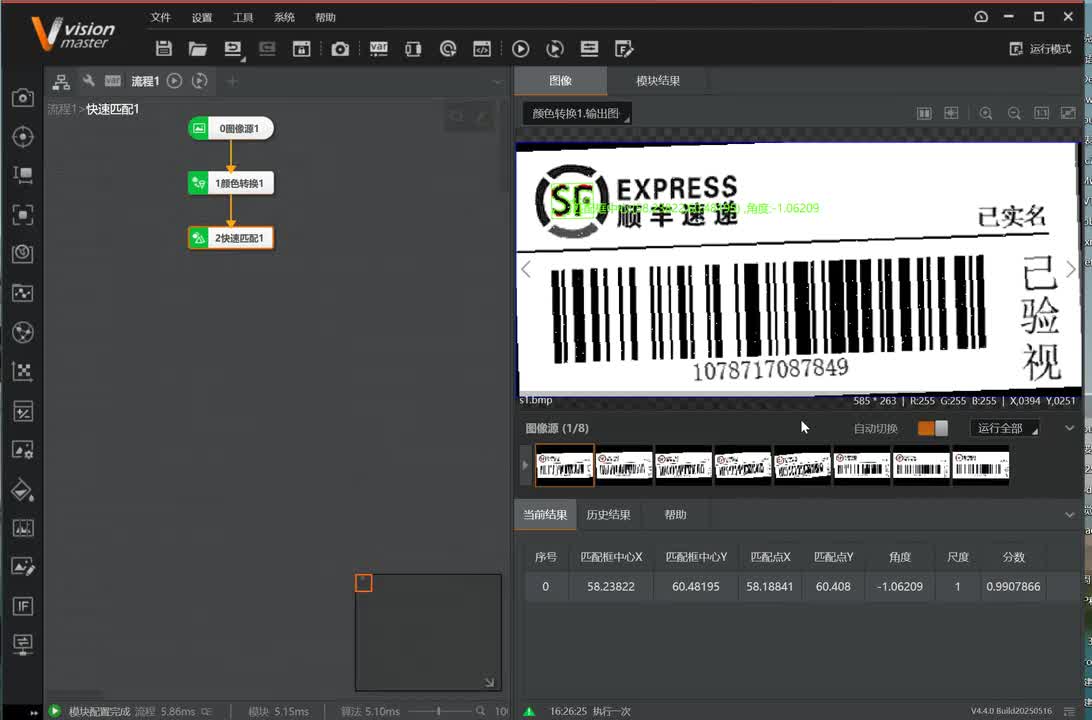Screen dimensions: 1092x720
Task: Open the measurement tools in left sidebar
Action: tap(22, 175)
